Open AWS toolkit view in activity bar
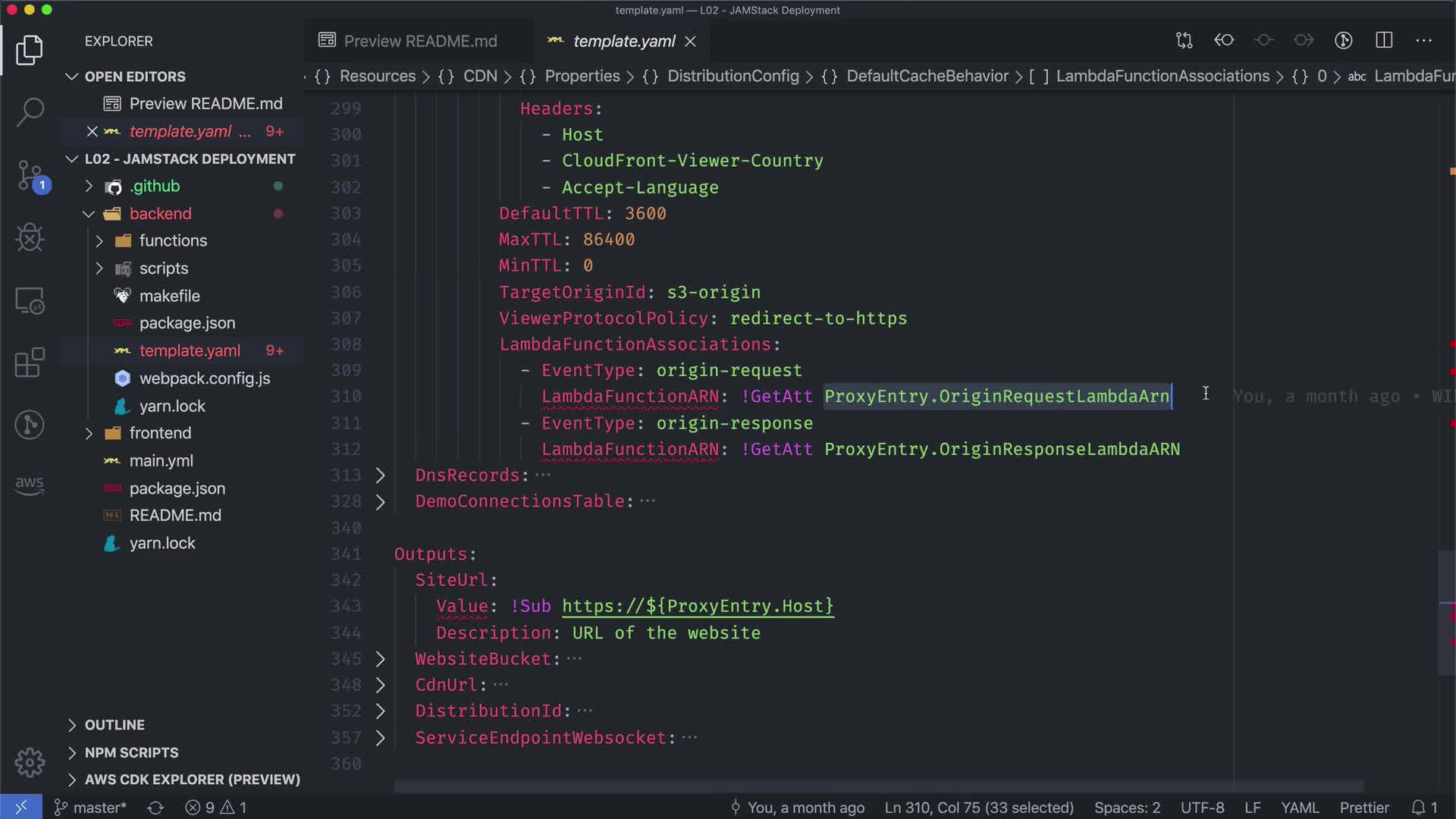This screenshot has width=1456, height=819. click(x=30, y=485)
